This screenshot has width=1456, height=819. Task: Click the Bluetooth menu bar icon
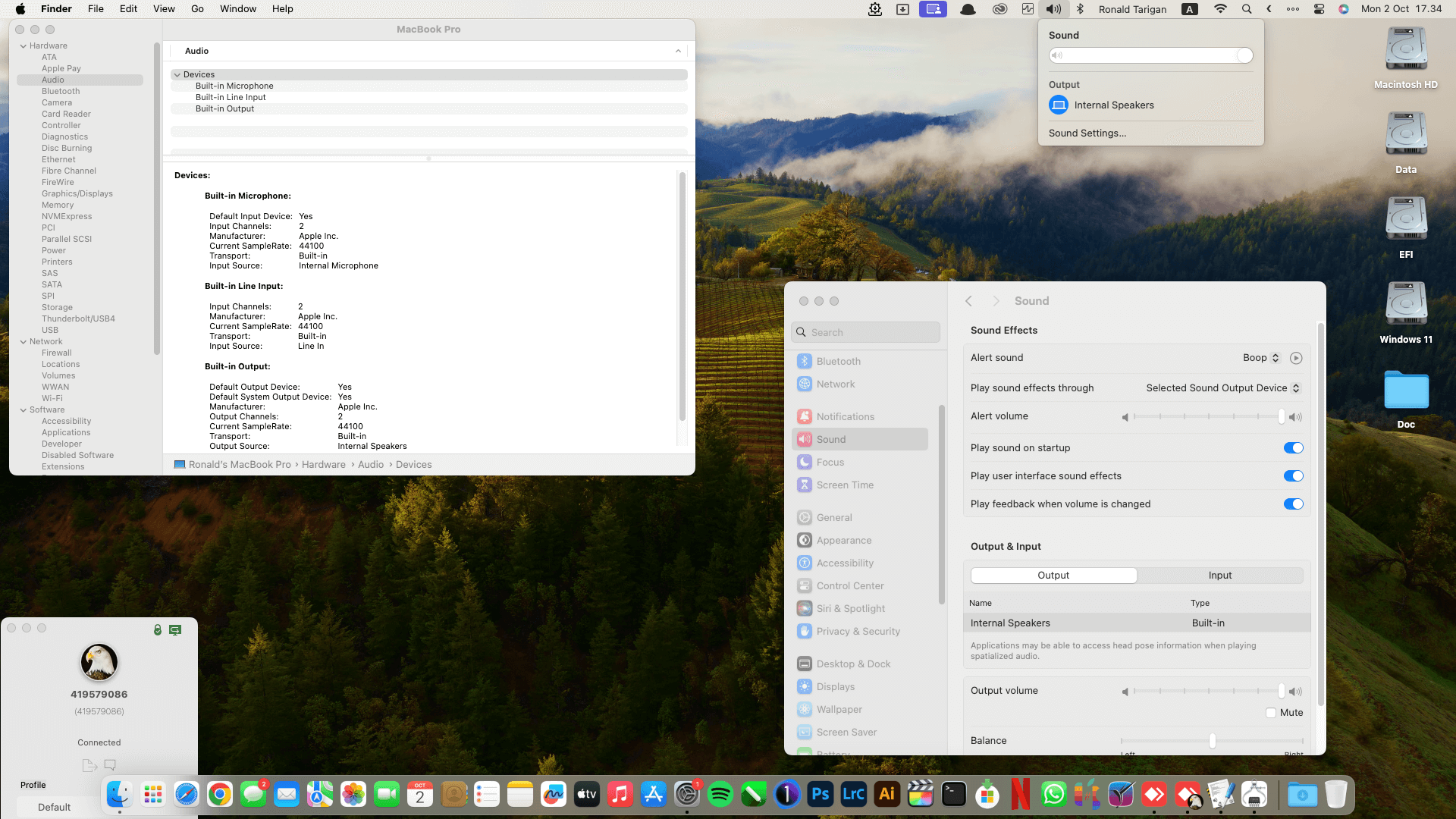point(1080,9)
